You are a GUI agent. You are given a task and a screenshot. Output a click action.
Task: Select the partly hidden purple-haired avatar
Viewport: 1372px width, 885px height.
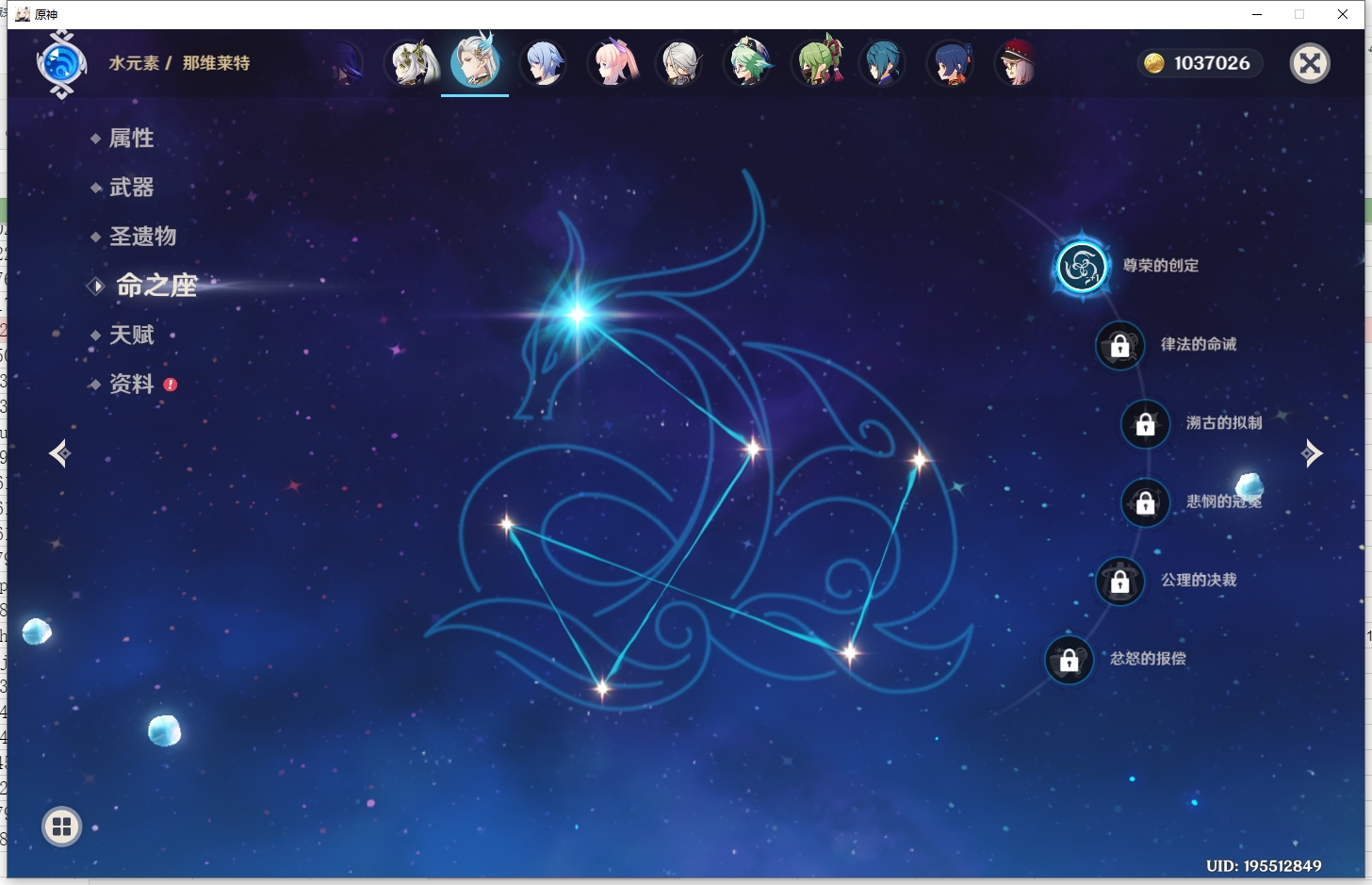pos(348,64)
